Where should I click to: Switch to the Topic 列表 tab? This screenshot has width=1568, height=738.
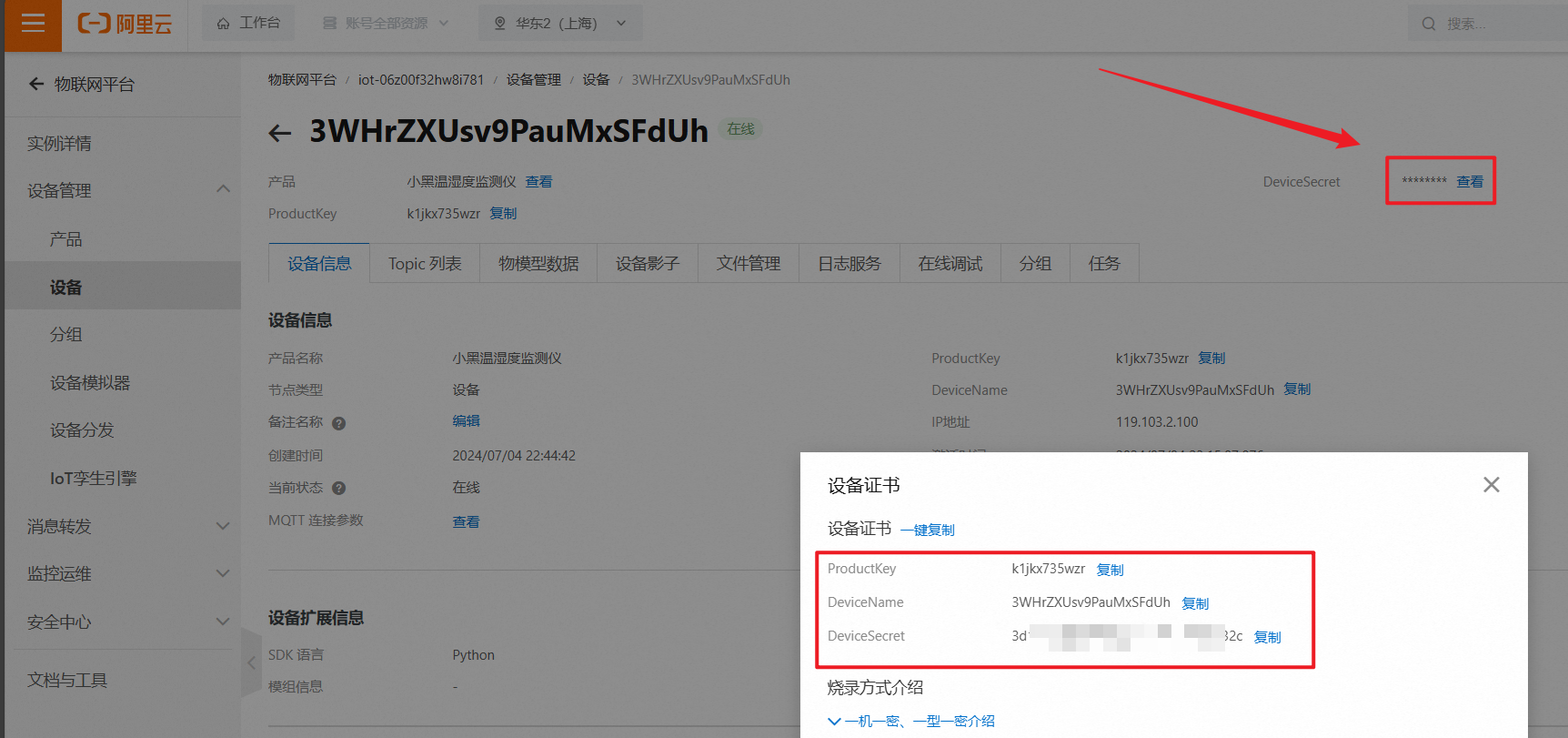click(x=425, y=263)
